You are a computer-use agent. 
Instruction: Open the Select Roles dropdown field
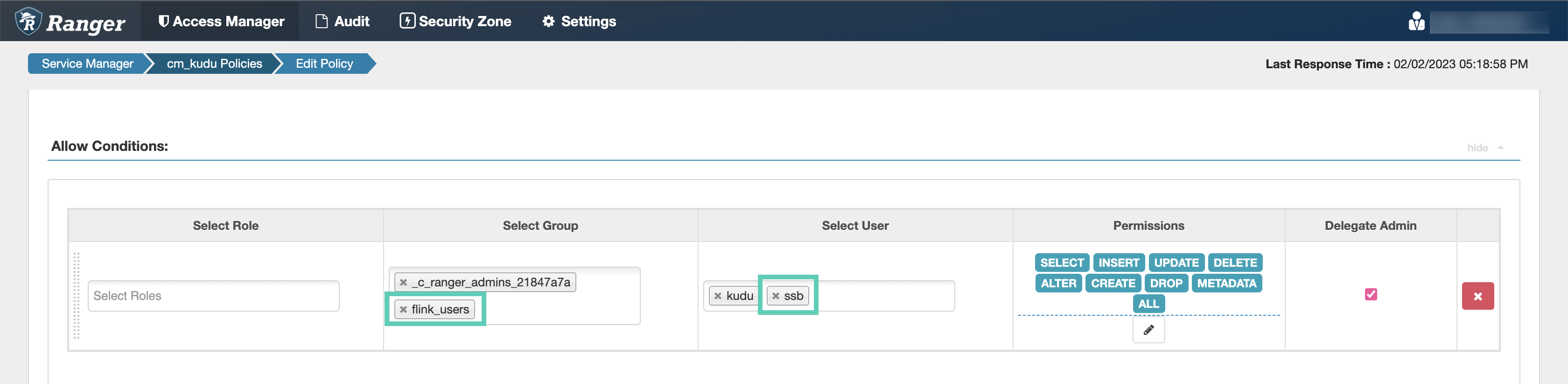click(x=213, y=296)
